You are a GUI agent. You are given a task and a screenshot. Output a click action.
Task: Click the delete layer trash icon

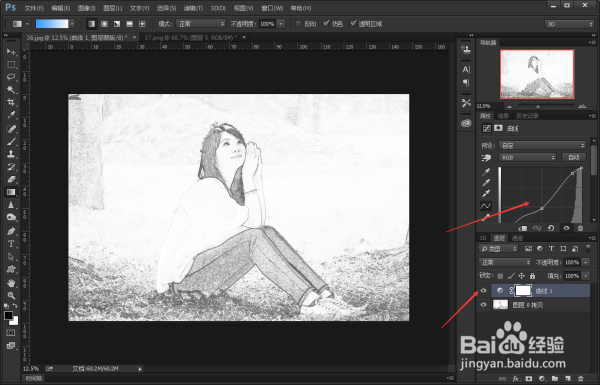[x=580, y=378]
